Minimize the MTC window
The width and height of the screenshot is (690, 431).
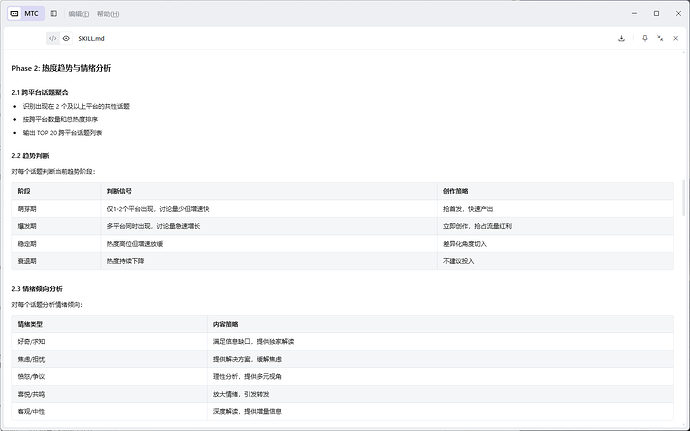[x=635, y=14]
